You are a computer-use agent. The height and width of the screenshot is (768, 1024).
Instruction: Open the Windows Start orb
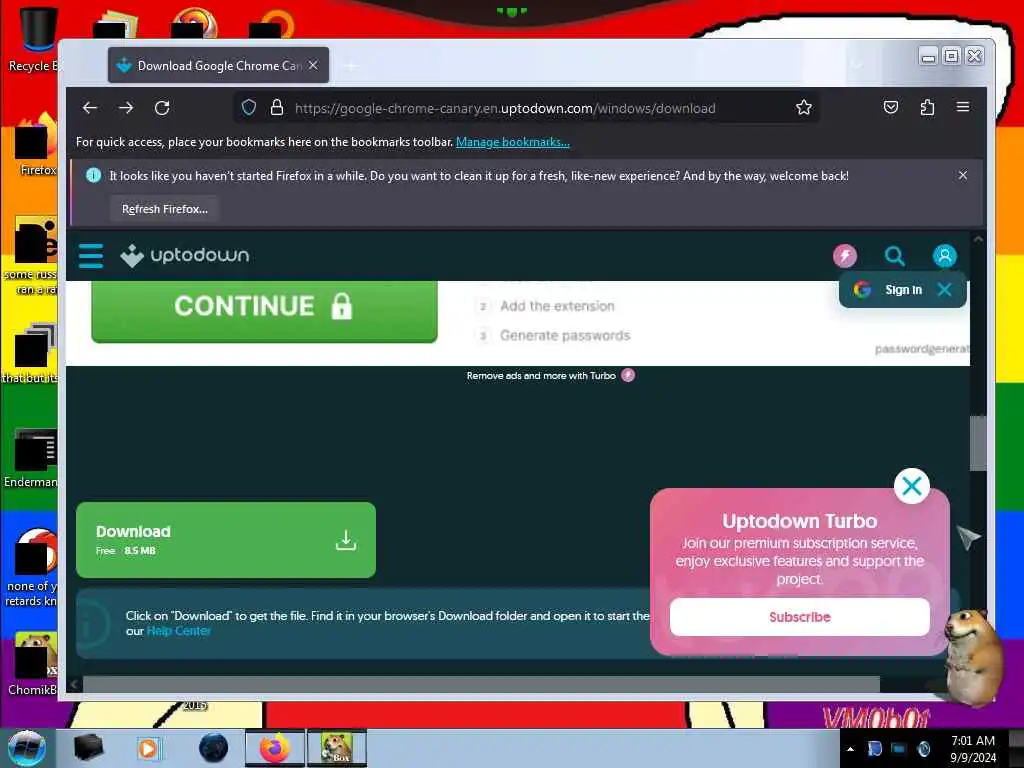[27, 748]
